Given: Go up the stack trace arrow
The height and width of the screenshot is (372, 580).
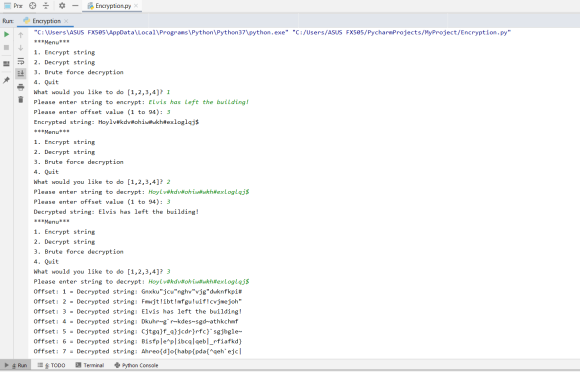Looking at the screenshot, I should point(21,35).
